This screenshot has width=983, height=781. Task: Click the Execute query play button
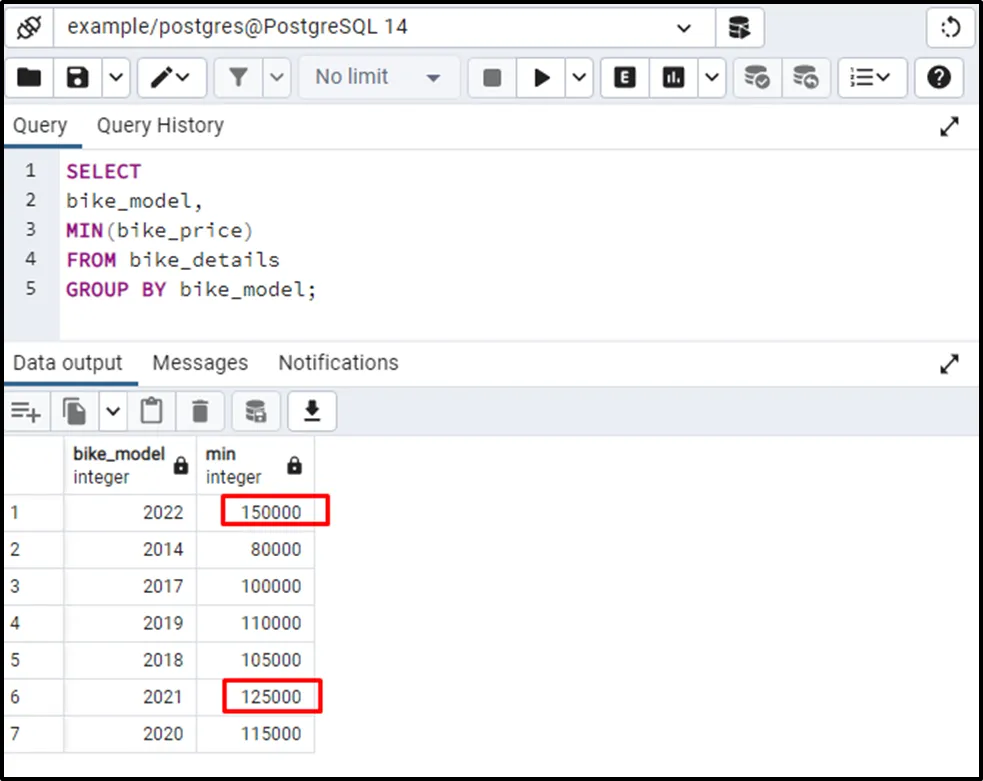click(x=541, y=77)
